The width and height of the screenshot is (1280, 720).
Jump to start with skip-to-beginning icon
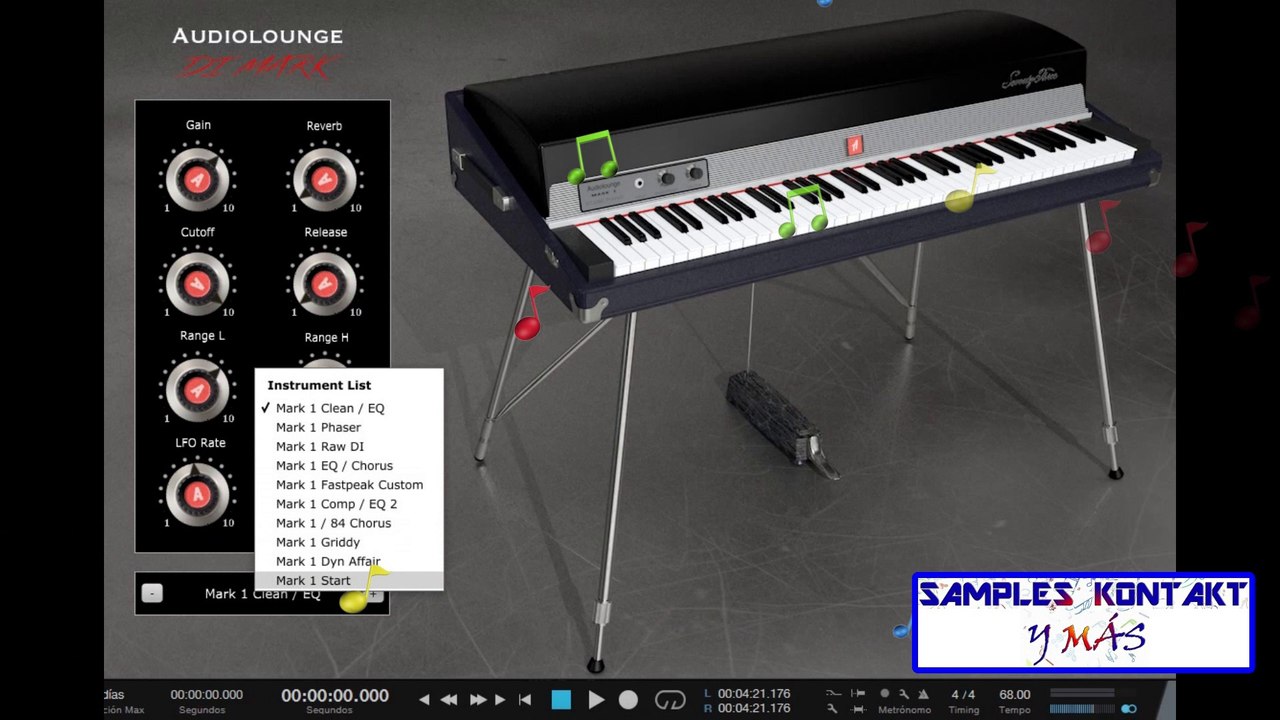525,700
